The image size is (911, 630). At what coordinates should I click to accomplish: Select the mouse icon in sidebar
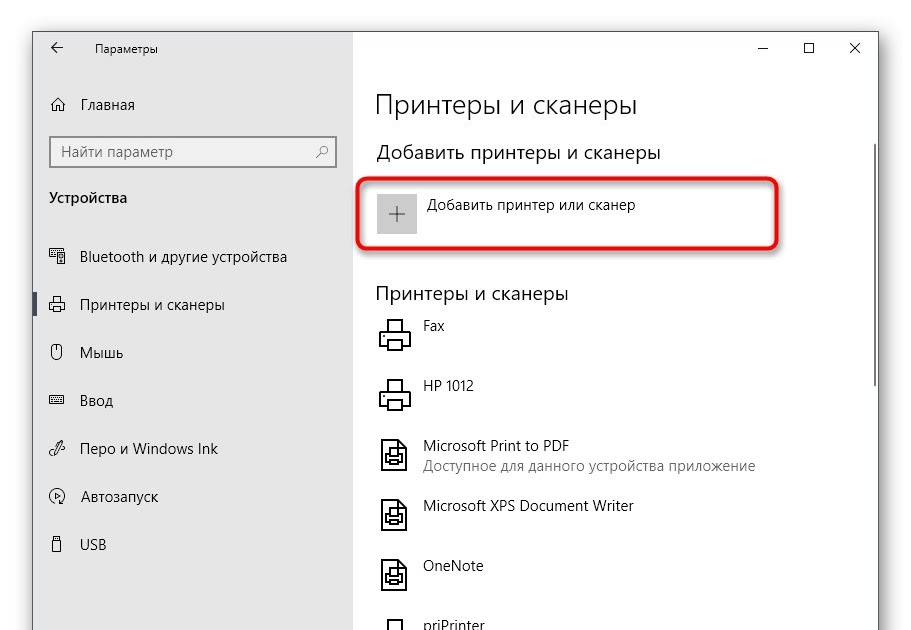tap(56, 352)
